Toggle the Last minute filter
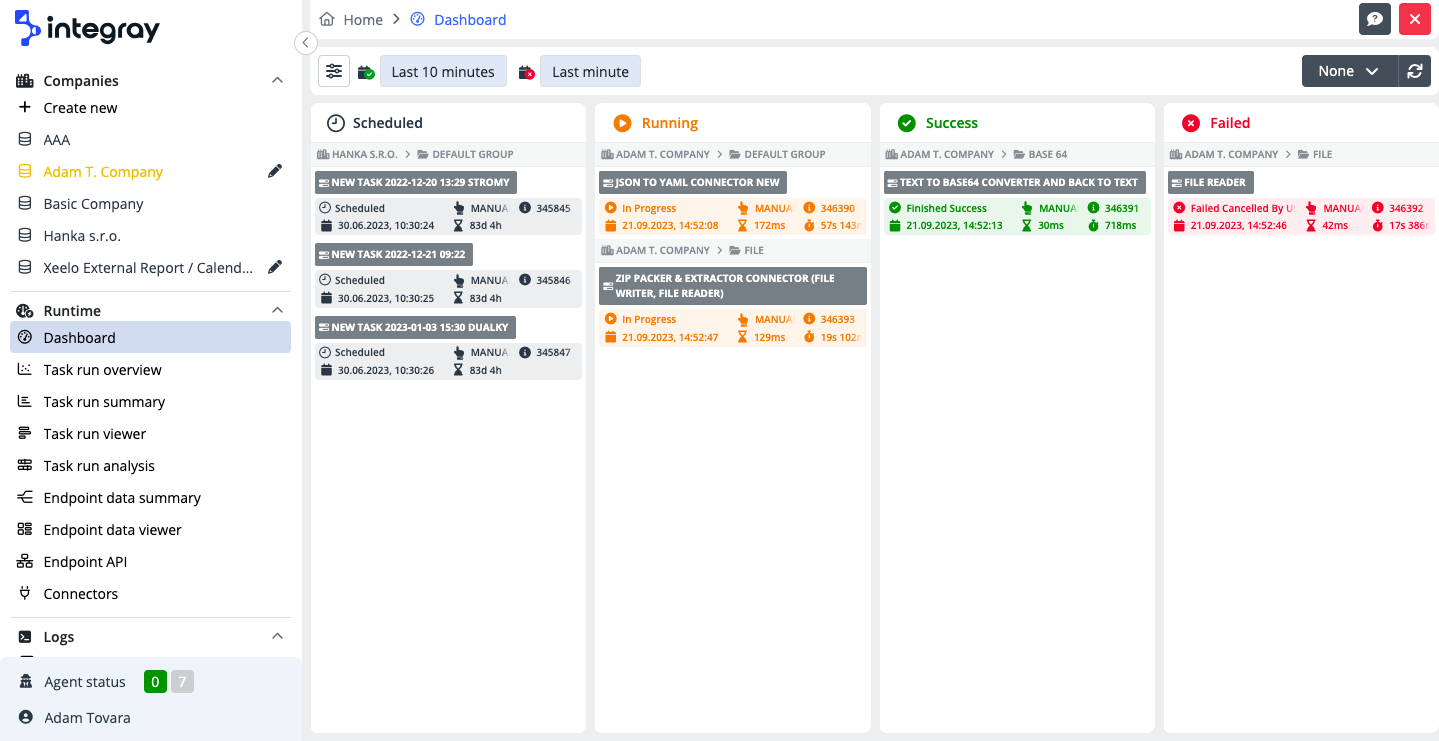This screenshot has width=1439, height=741. 590,72
